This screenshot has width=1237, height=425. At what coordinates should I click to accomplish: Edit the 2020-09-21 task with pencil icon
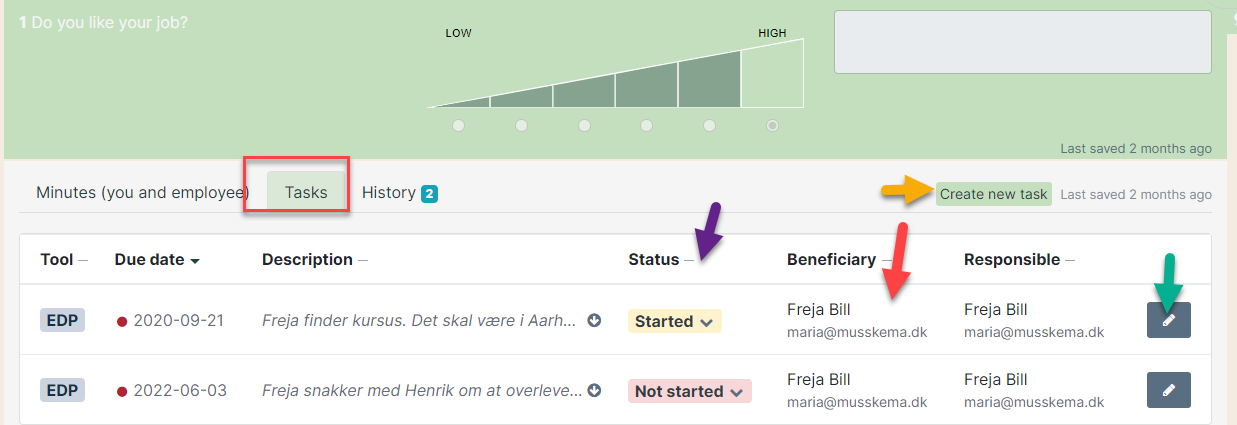click(x=1168, y=320)
